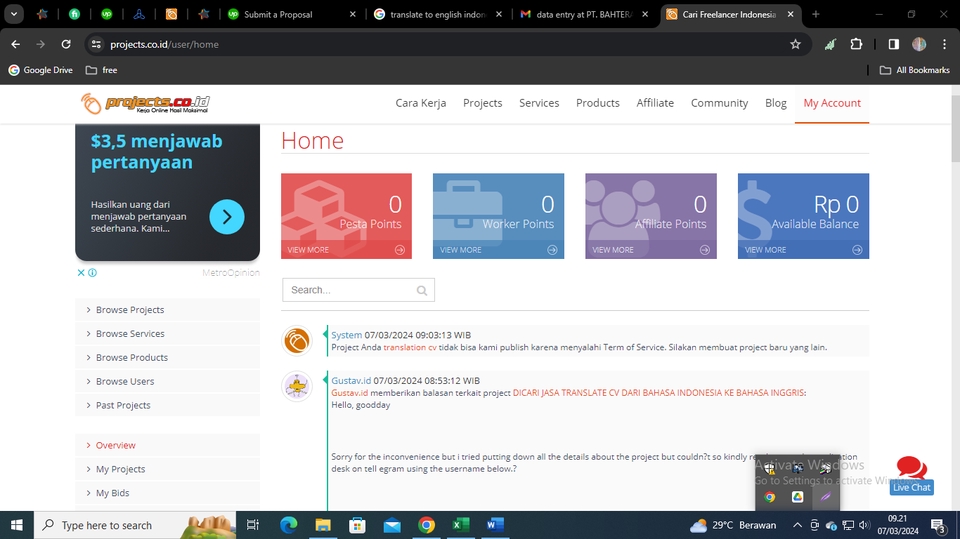View more Affiliate Points

click(x=651, y=250)
